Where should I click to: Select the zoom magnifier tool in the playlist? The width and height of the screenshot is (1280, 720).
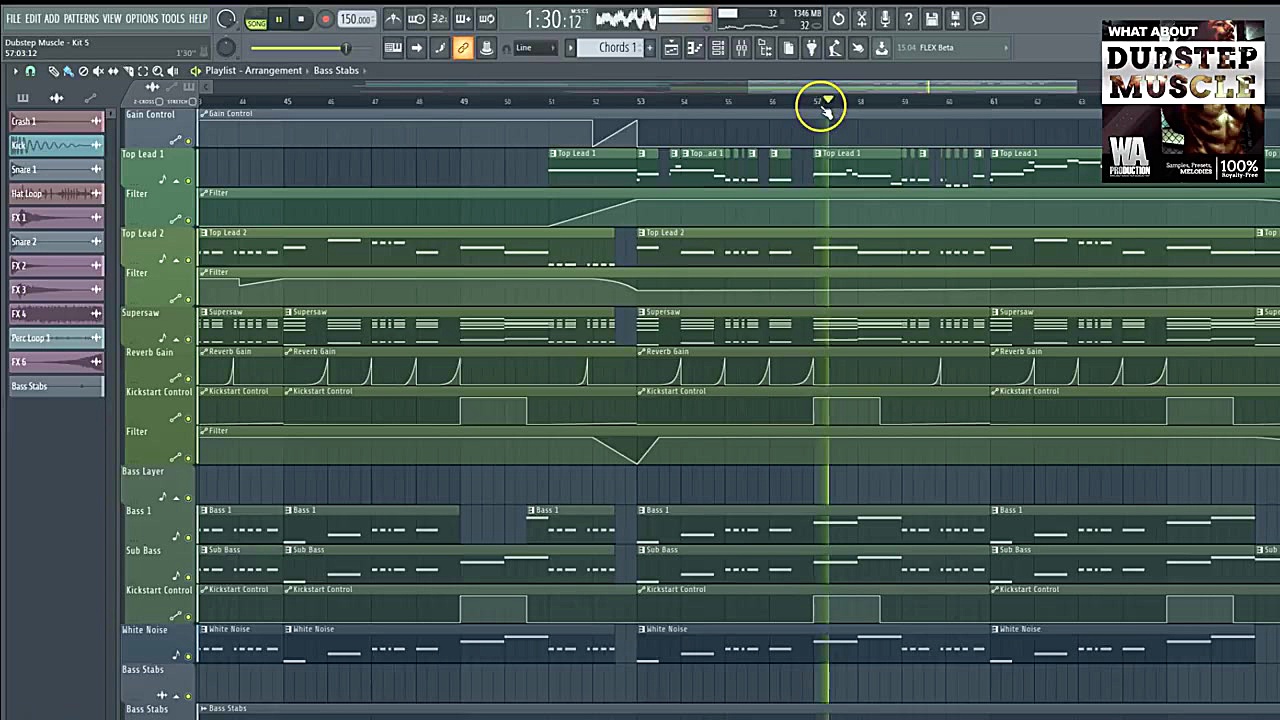click(x=156, y=70)
